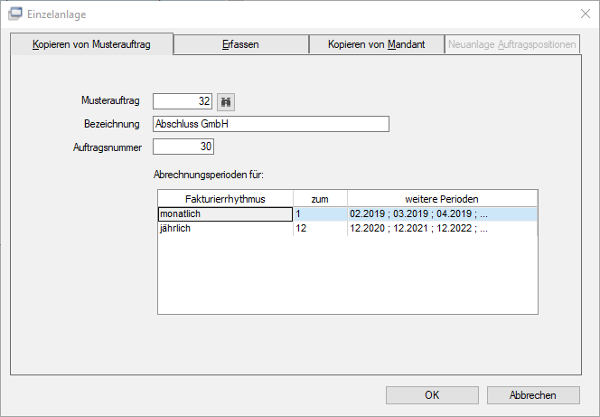The image size is (600, 417).
Task: Open the Erfassen tab
Action: tap(241, 44)
